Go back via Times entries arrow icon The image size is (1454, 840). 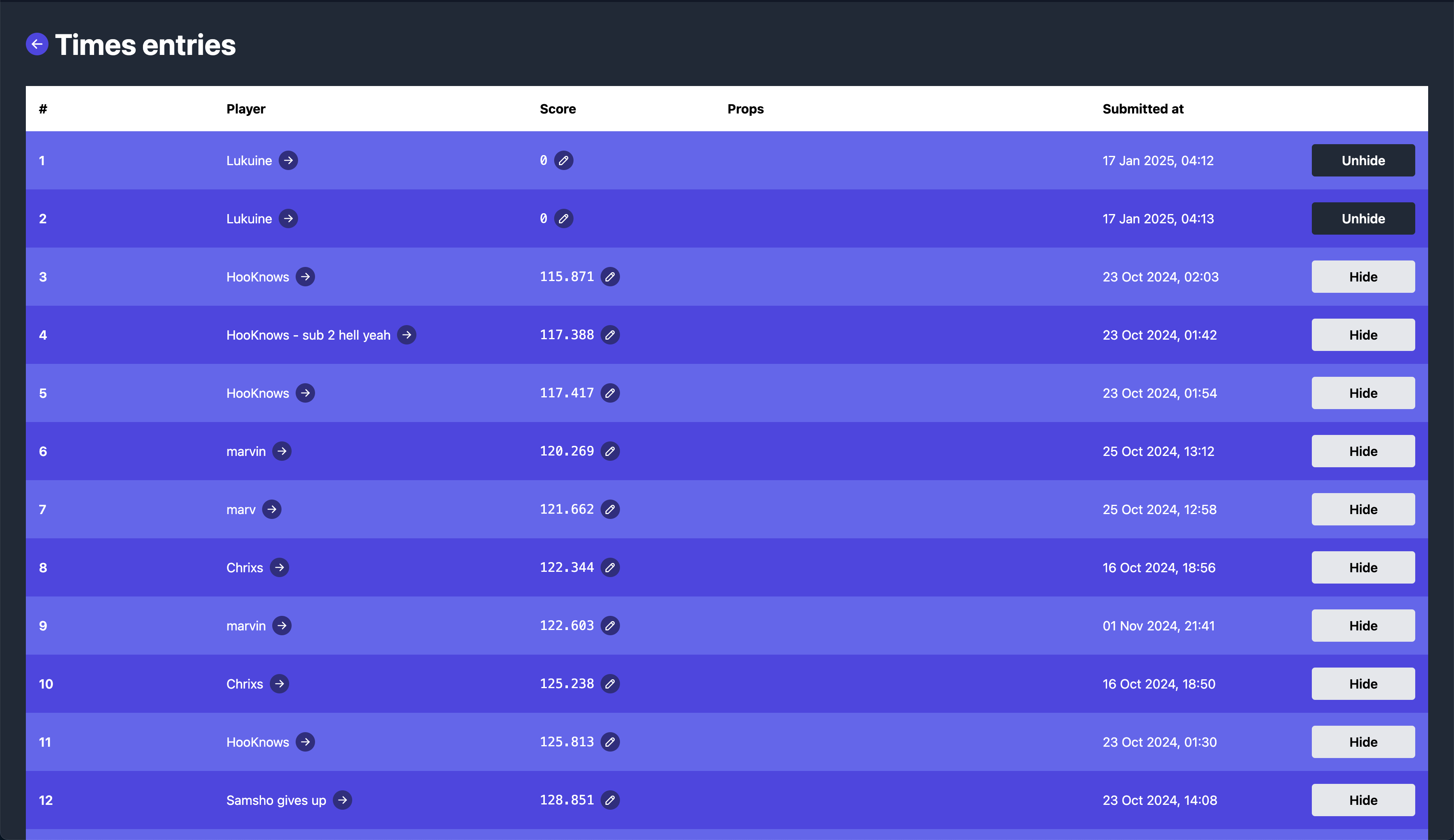point(37,44)
